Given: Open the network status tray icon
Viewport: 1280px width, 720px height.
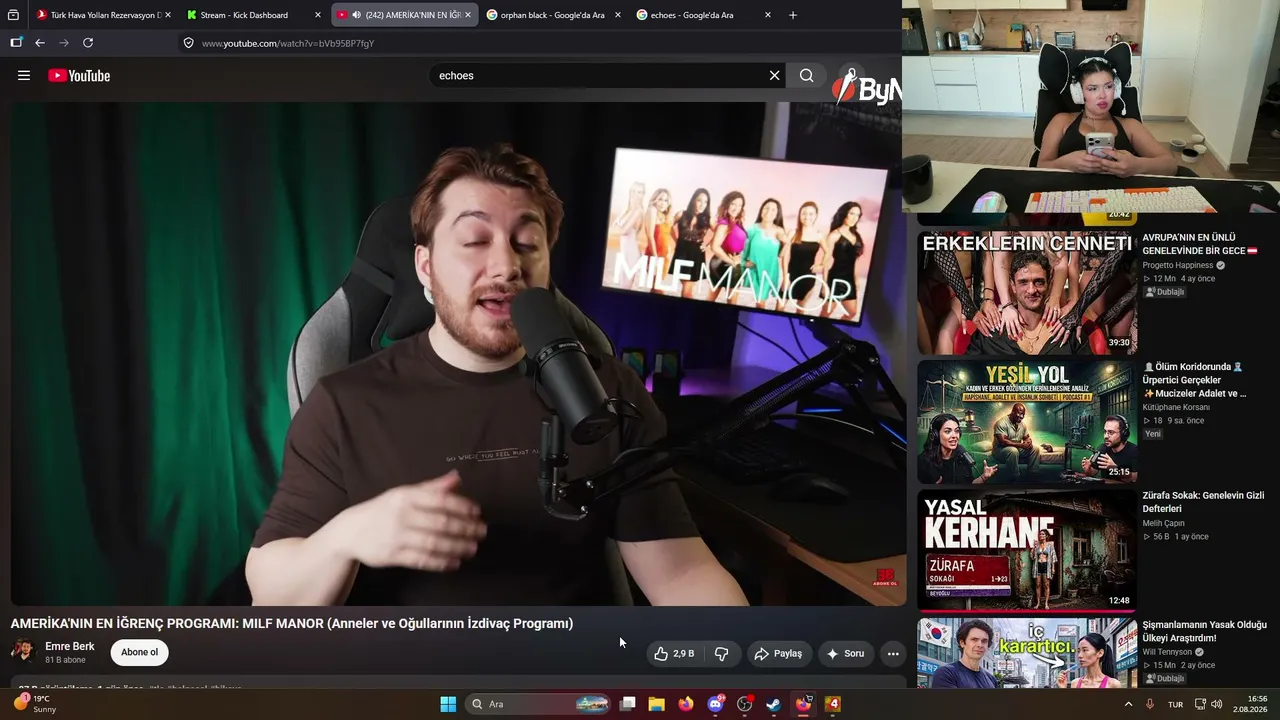Looking at the screenshot, I should pyautogui.click(x=1201, y=704).
